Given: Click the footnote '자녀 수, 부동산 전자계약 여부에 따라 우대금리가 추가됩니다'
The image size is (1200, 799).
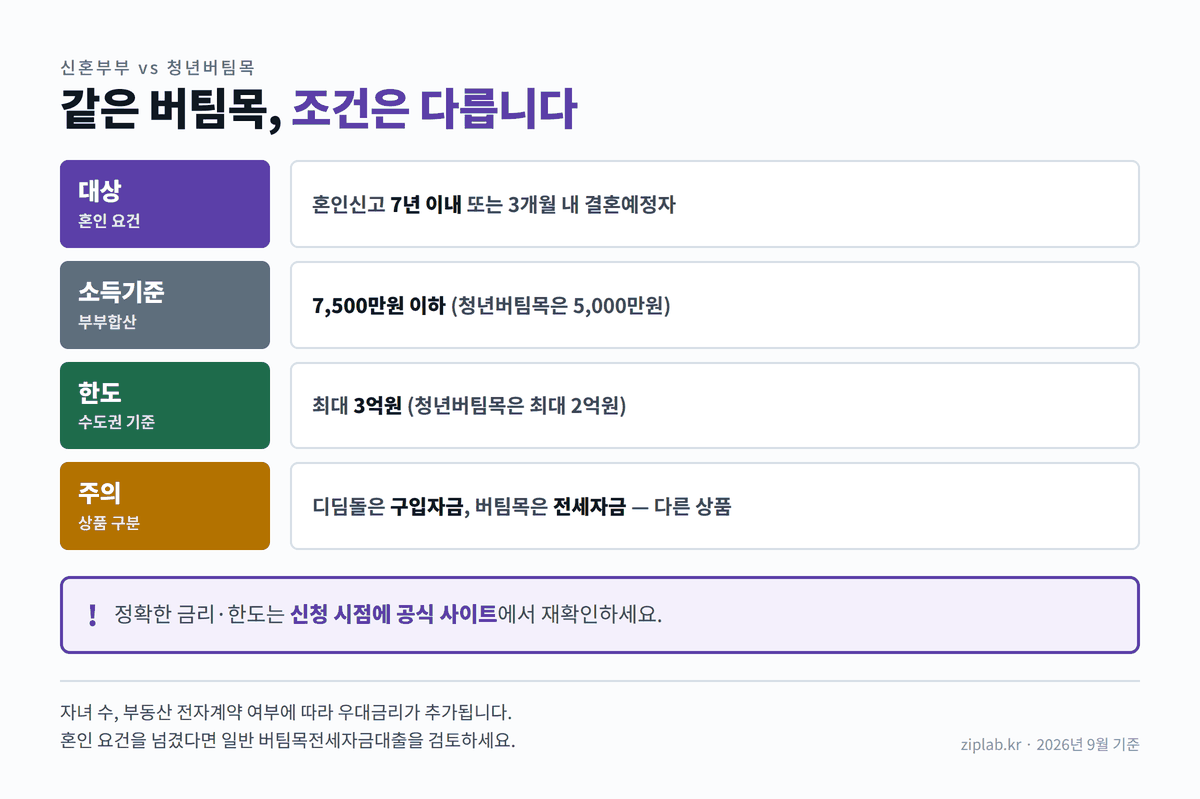Looking at the screenshot, I should coord(286,714).
